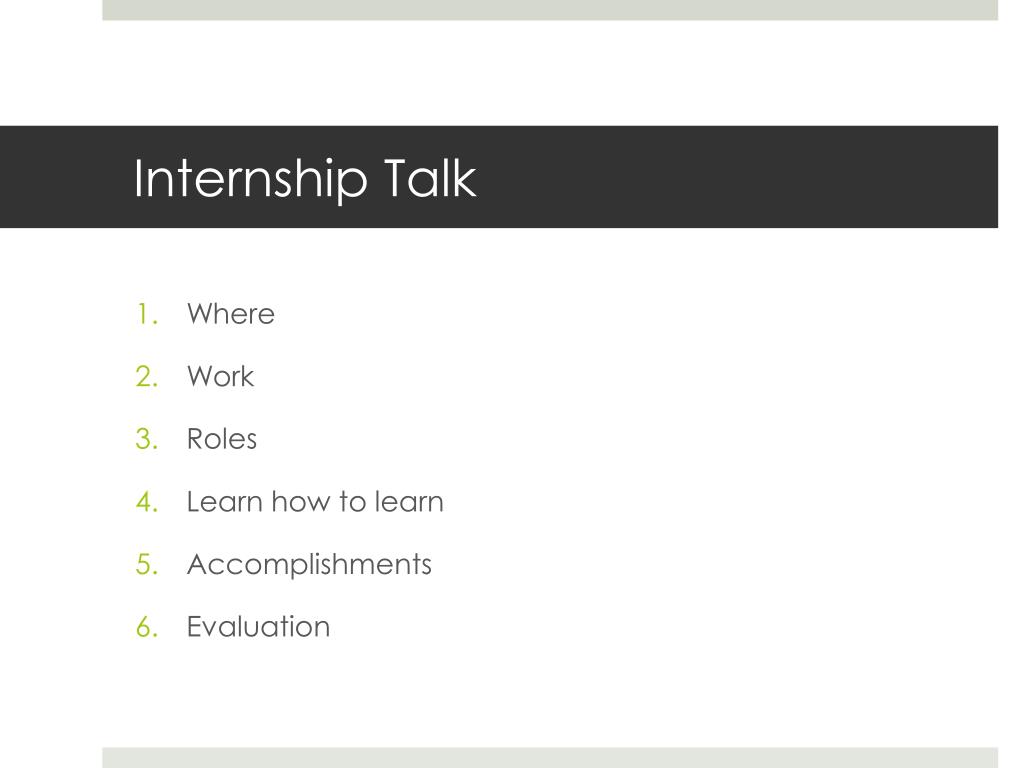Select the Accomplishments list item
The width and height of the screenshot is (1024, 768).
309,564
